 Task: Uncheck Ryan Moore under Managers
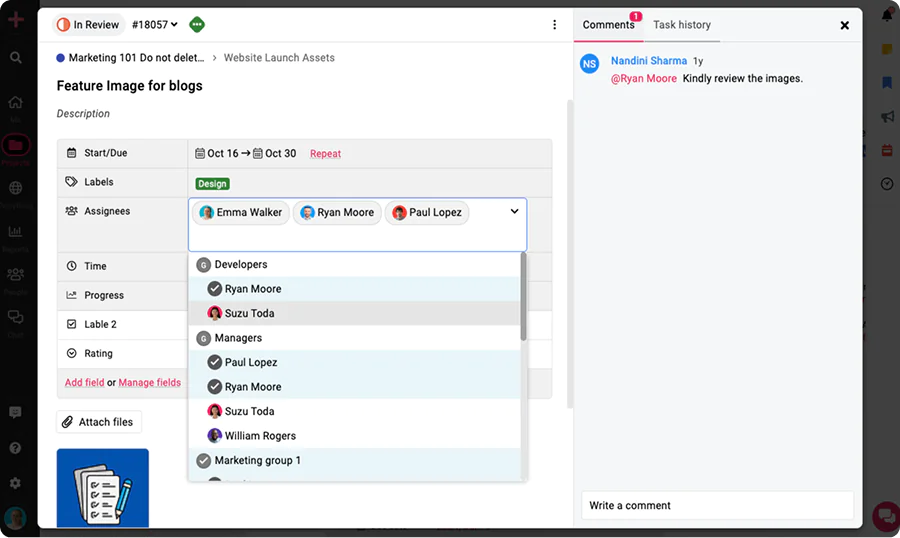click(x=354, y=387)
